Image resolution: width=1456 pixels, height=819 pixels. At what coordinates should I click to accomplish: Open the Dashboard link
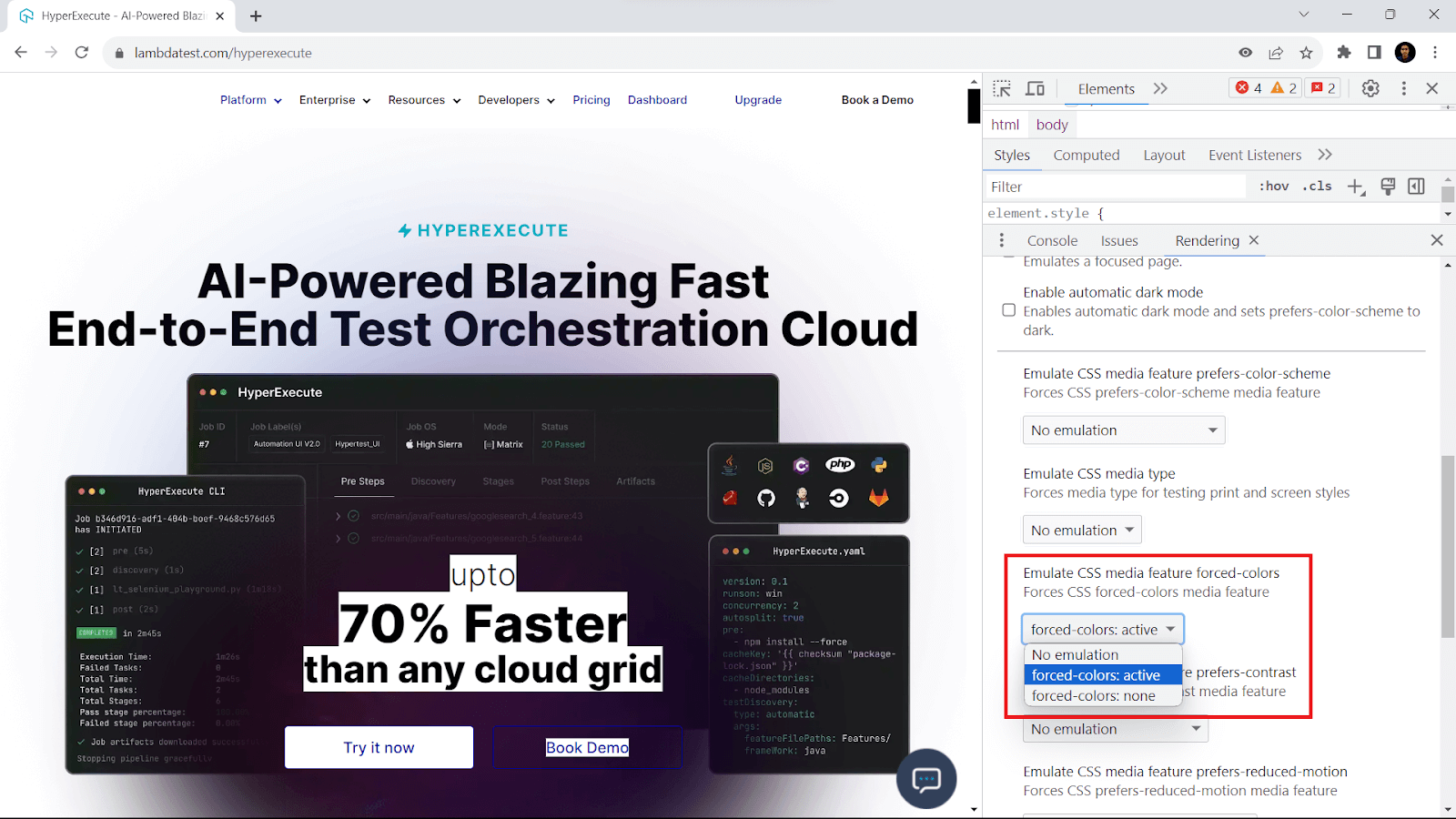(x=657, y=100)
